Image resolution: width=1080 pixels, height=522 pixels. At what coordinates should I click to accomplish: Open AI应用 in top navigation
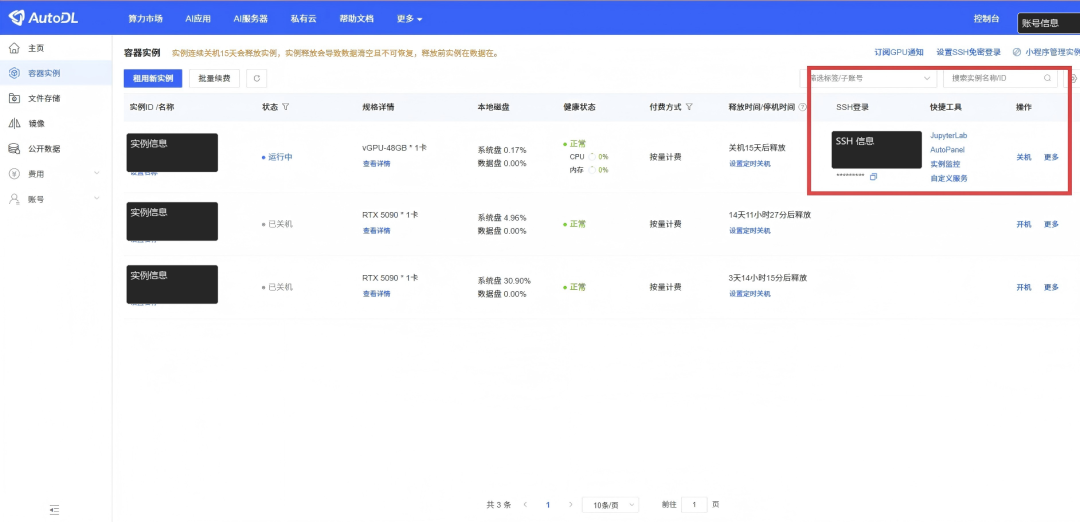pyautogui.click(x=198, y=19)
